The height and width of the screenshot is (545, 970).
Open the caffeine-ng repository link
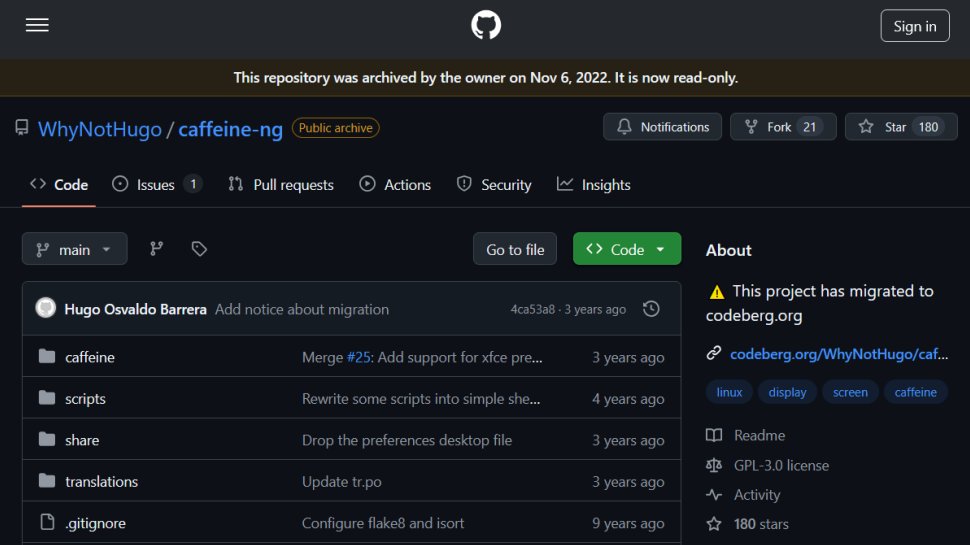[230, 129]
